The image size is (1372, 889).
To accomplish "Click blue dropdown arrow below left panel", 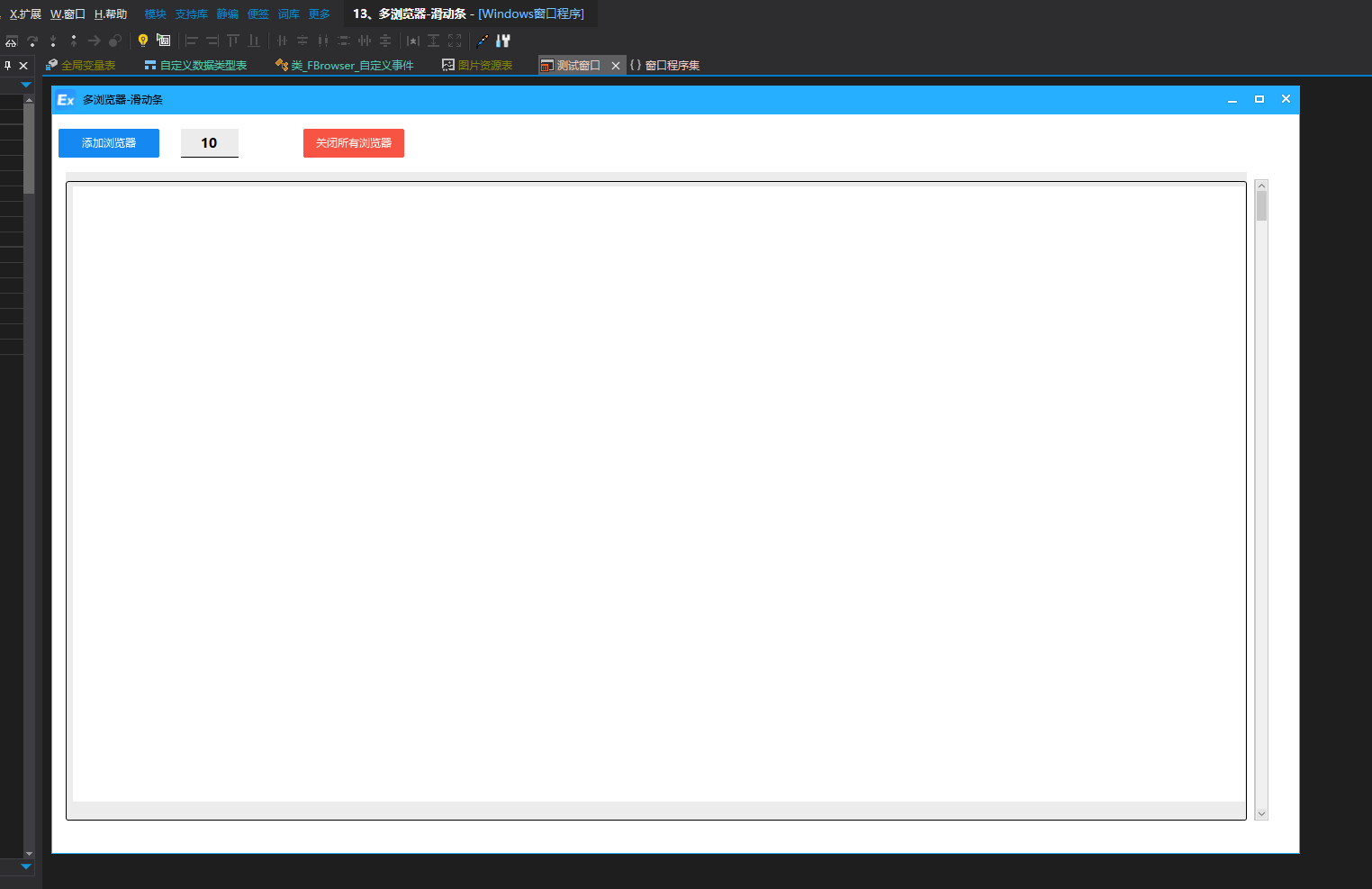I will [26, 866].
